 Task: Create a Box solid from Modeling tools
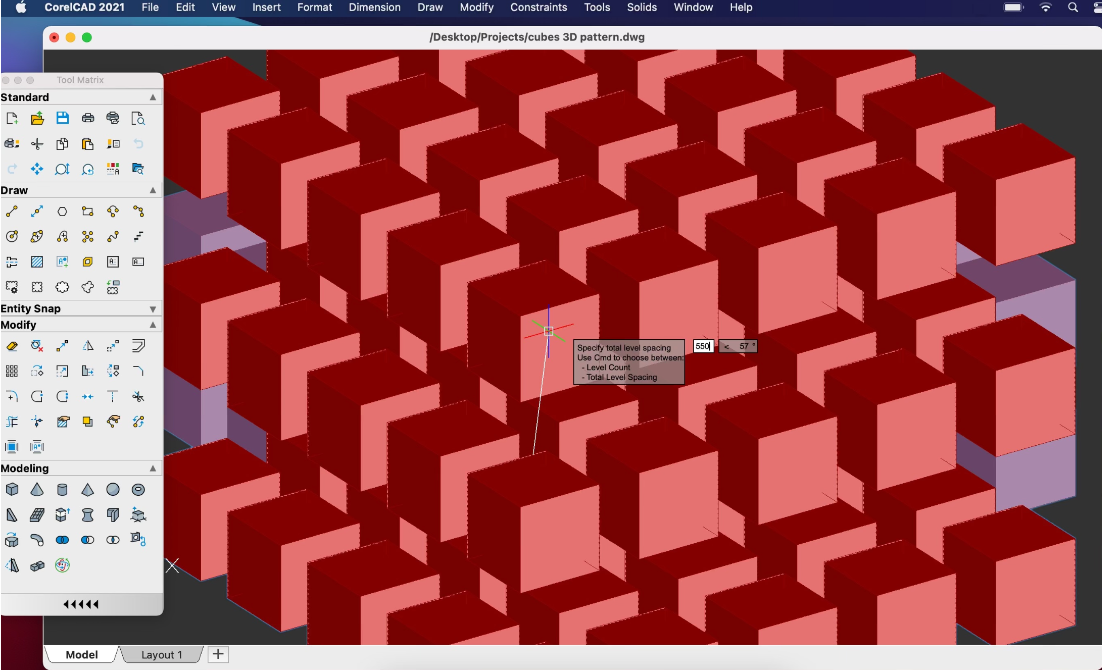[x=12, y=489]
